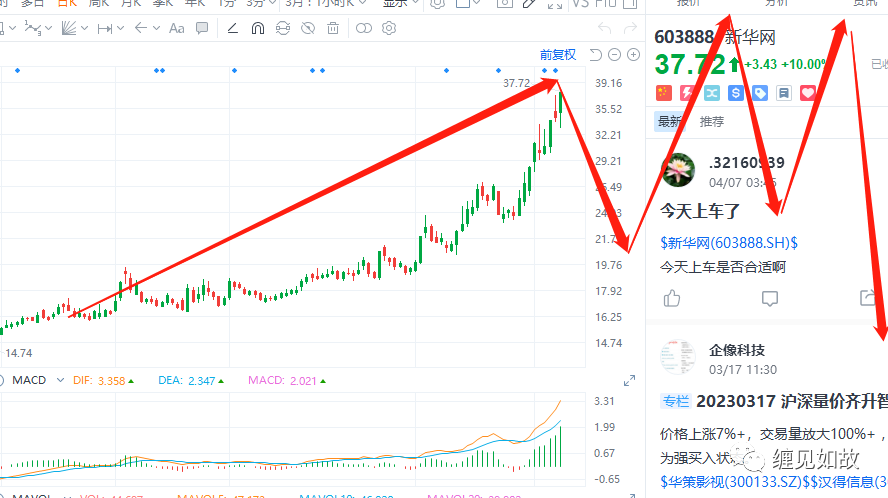
Task: Reset chart view with rotate icon
Action: click(x=595, y=54)
